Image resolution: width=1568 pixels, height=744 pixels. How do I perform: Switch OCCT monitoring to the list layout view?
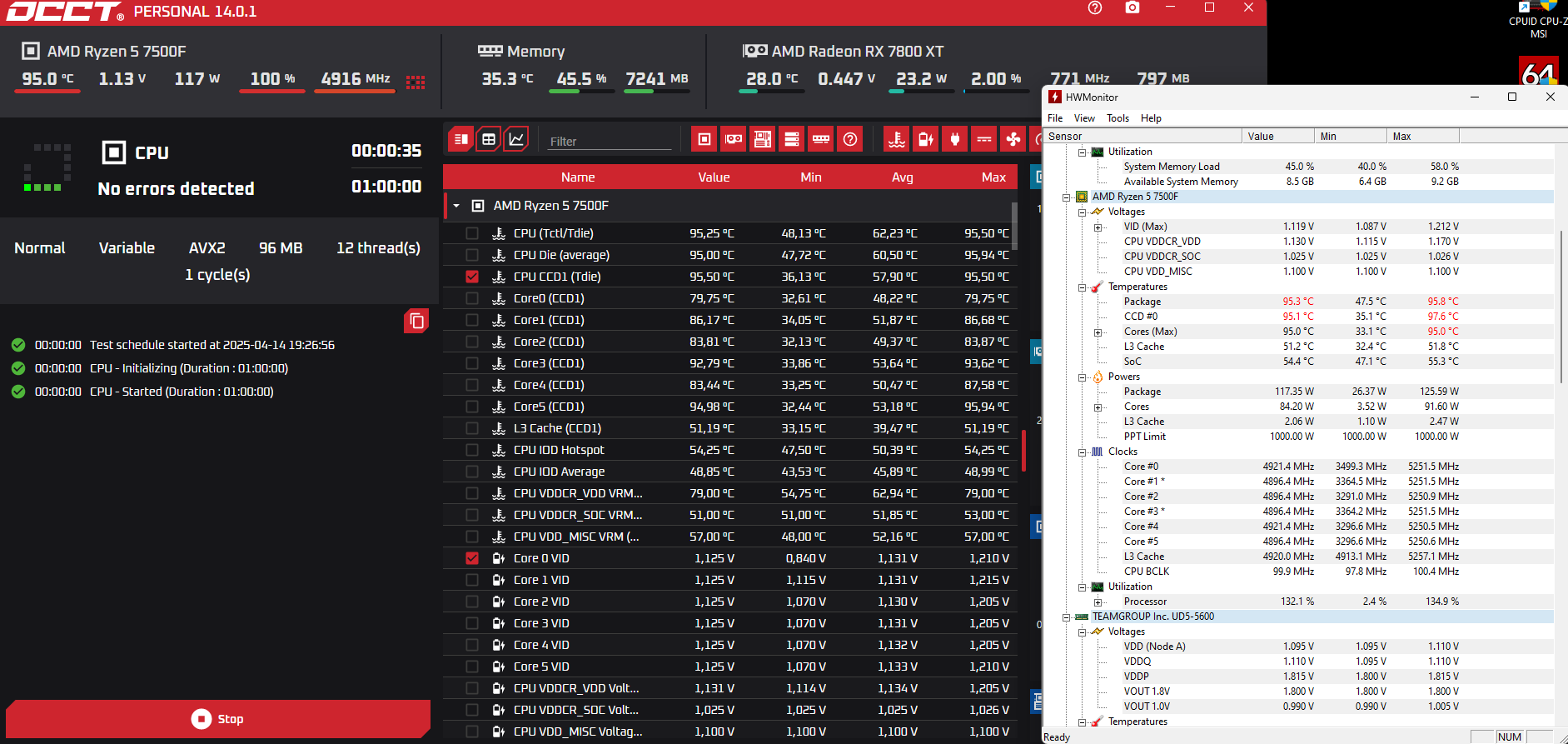[x=460, y=139]
